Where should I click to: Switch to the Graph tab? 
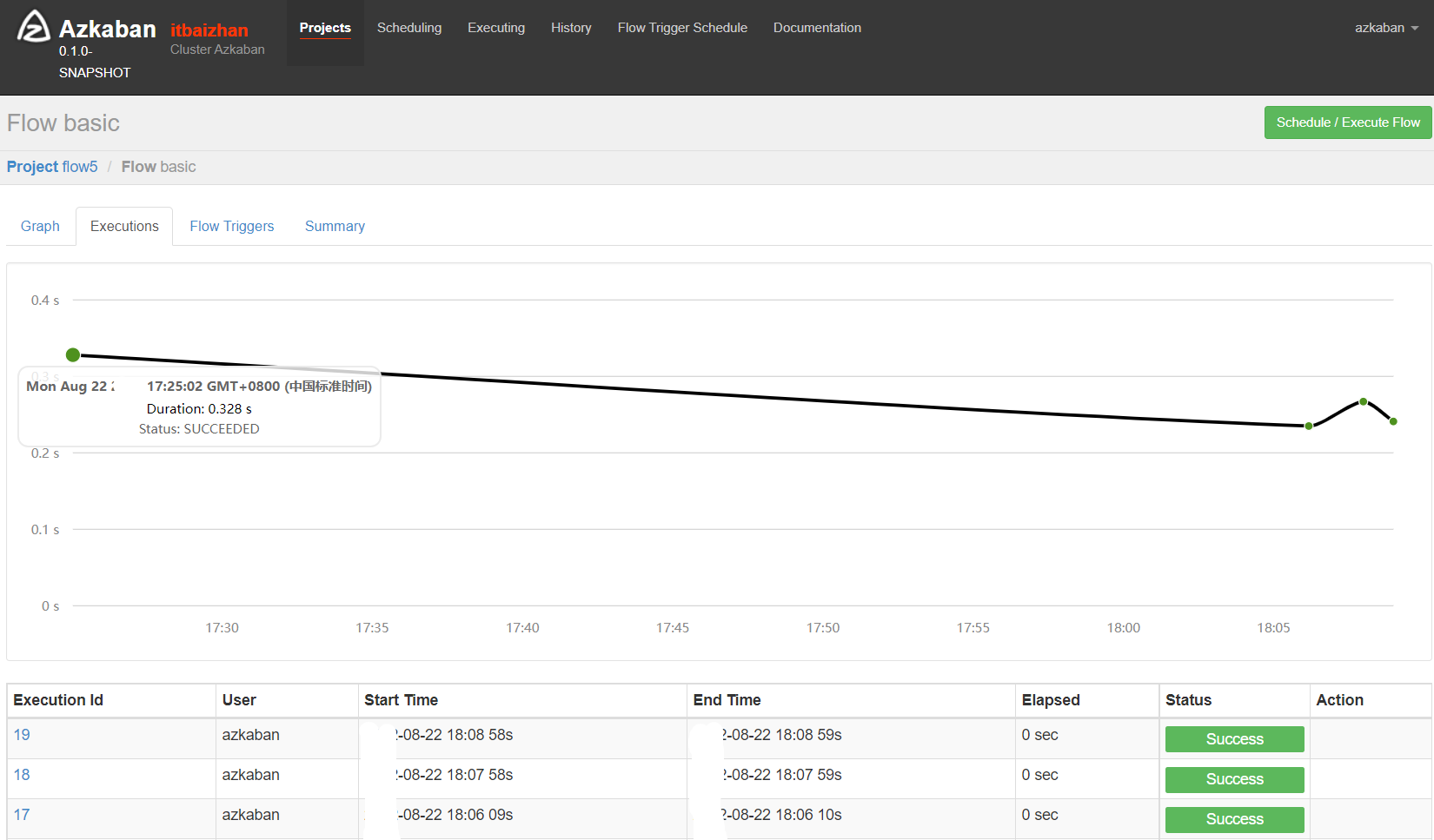[x=40, y=226]
